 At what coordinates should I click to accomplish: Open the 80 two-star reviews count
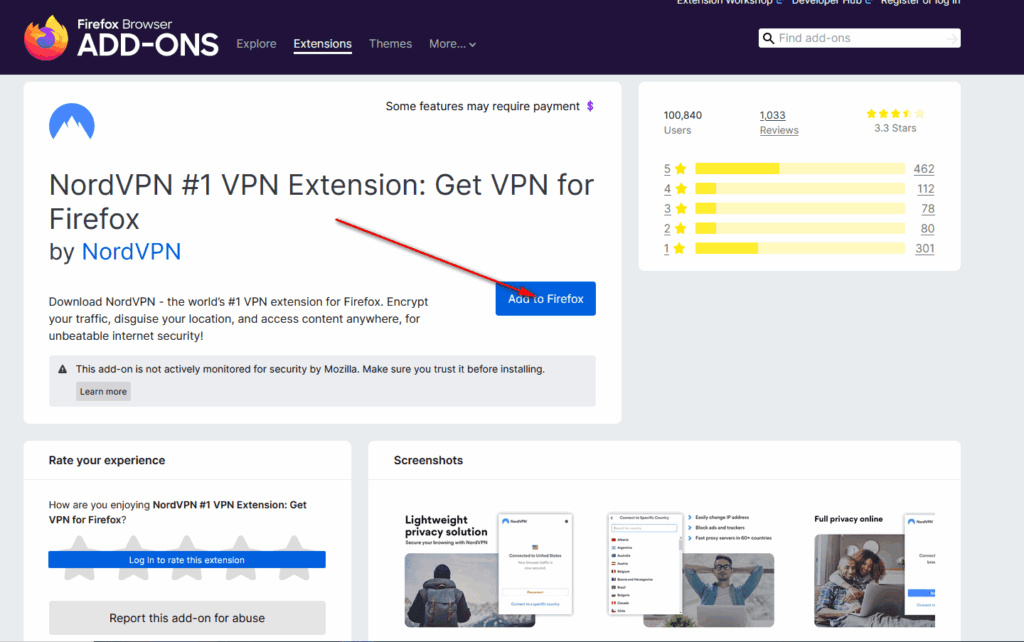[x=927, y=229]
